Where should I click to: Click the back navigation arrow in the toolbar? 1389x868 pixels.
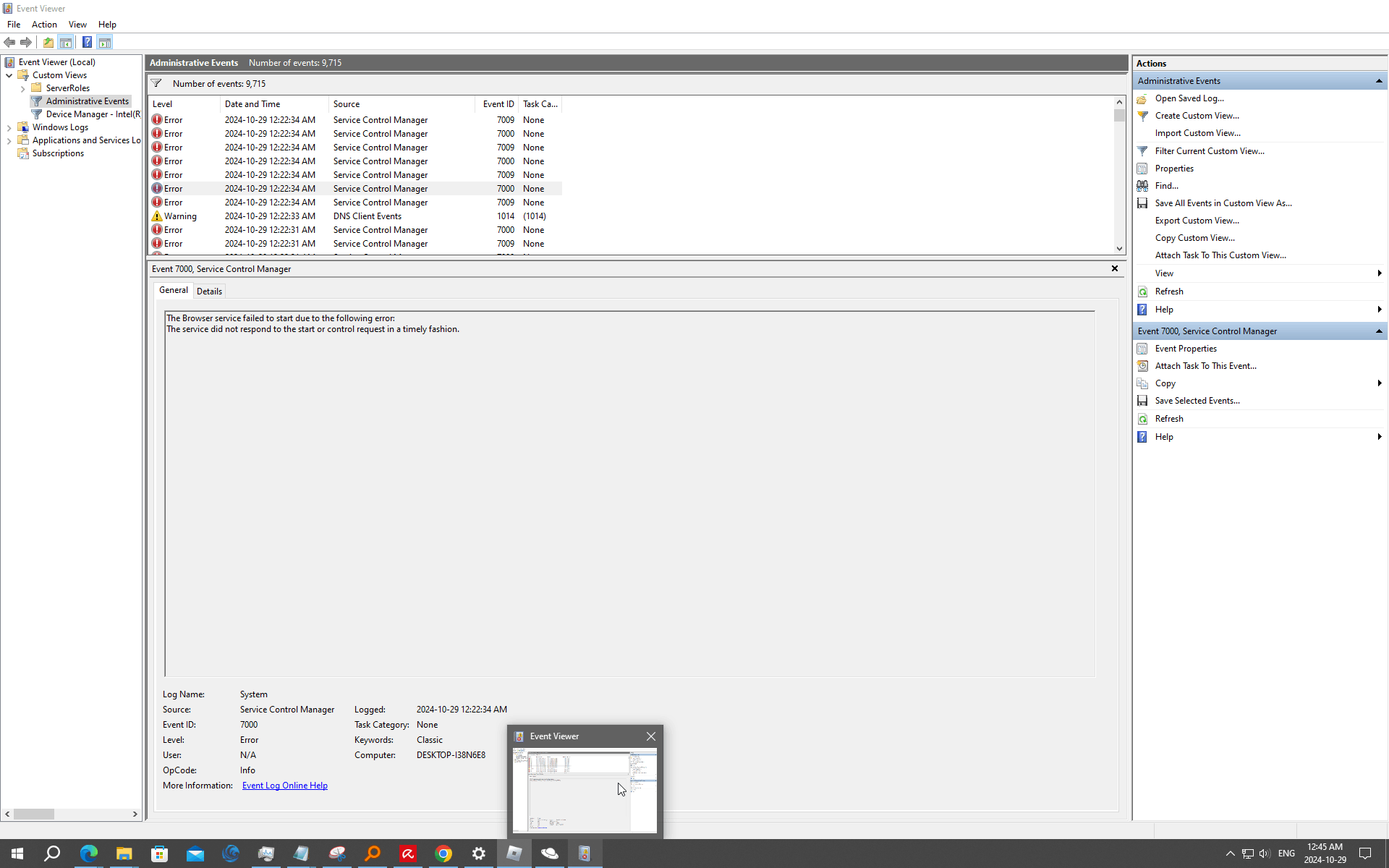coord(9,42)
